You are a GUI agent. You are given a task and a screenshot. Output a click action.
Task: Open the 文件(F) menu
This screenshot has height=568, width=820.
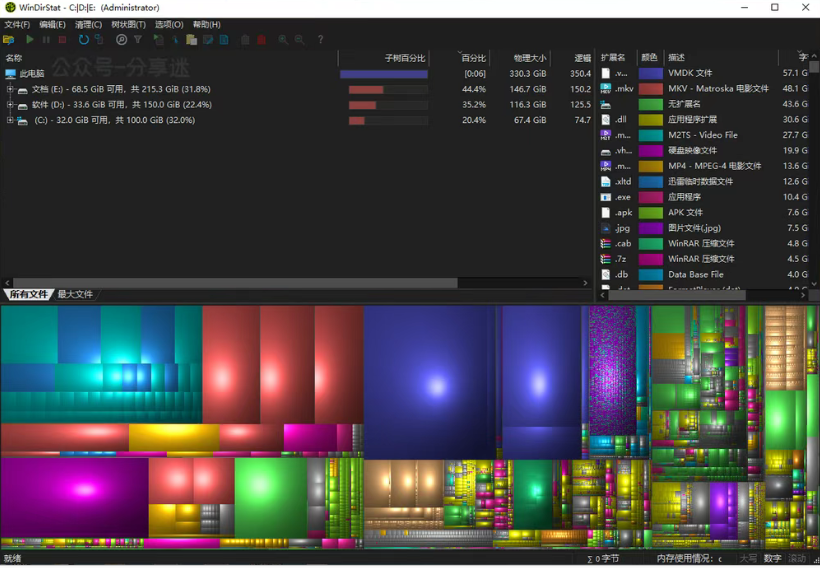tap(17, 24)
